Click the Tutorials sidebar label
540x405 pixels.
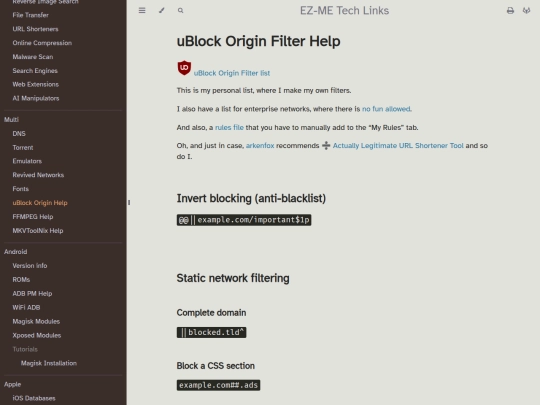pyautogui.click(x=25, y=349)
